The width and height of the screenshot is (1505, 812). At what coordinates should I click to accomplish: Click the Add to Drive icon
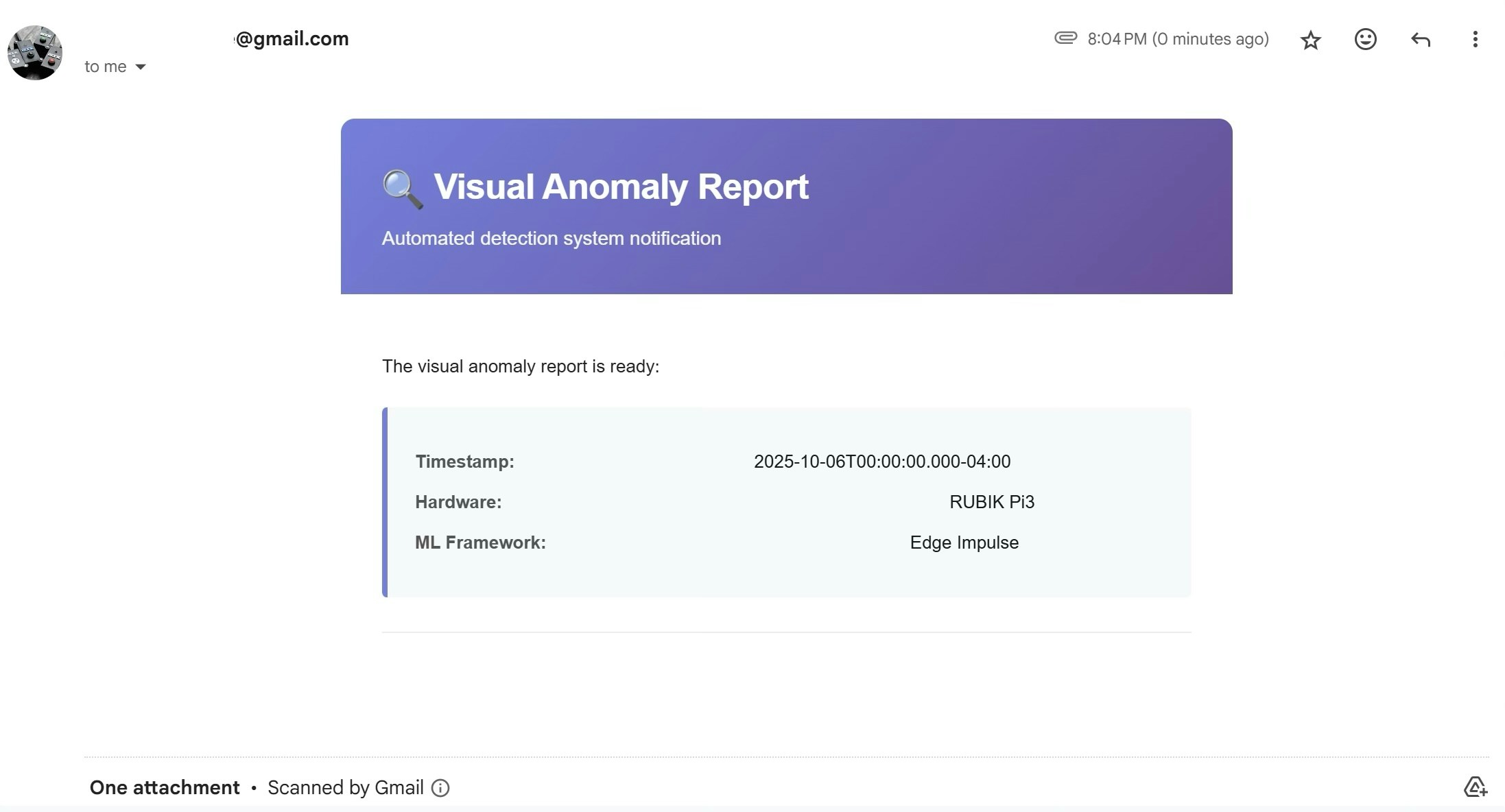click(1475, 787)
